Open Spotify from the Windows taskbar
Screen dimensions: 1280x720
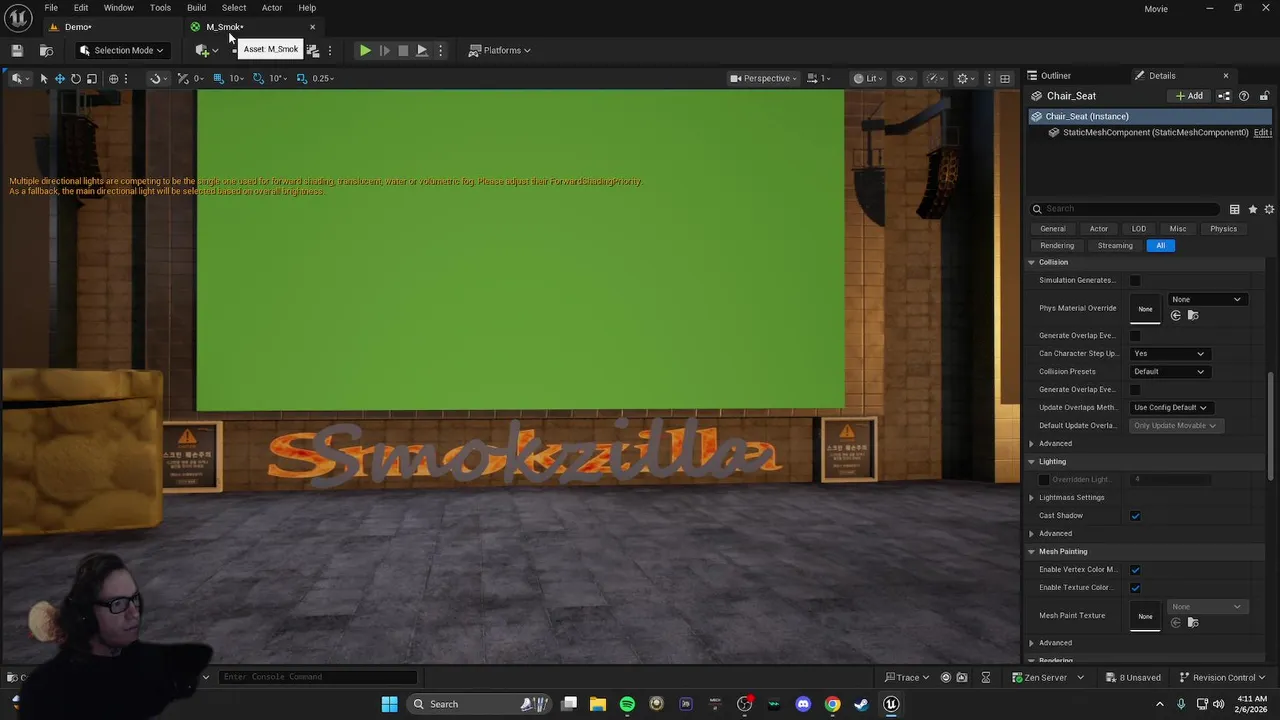pos(627,704)
